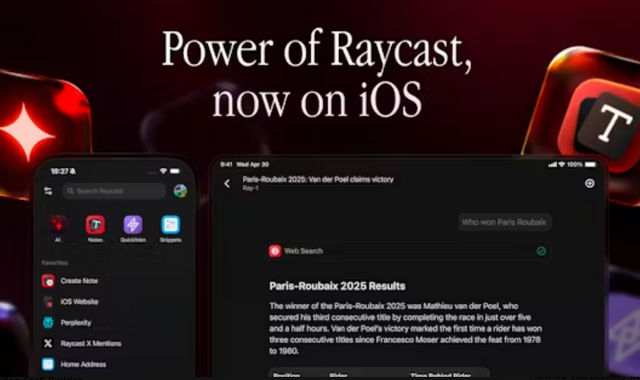Click the Paris-Roubaix 2025 Results heading
This screenshot has width=640, height=380.
tap(337, 286)
